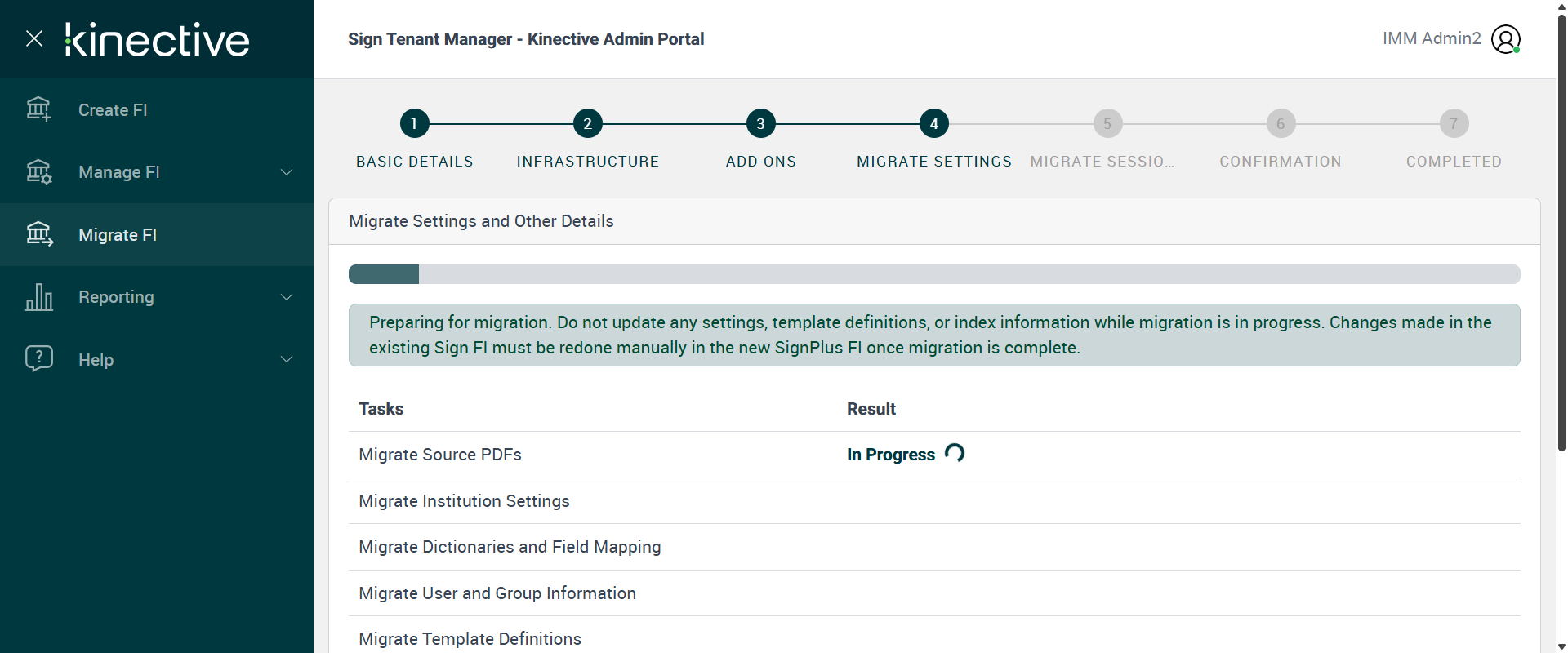Click the Create FI bank icon
Viewport: 1568px width, 653px height.
38,109
